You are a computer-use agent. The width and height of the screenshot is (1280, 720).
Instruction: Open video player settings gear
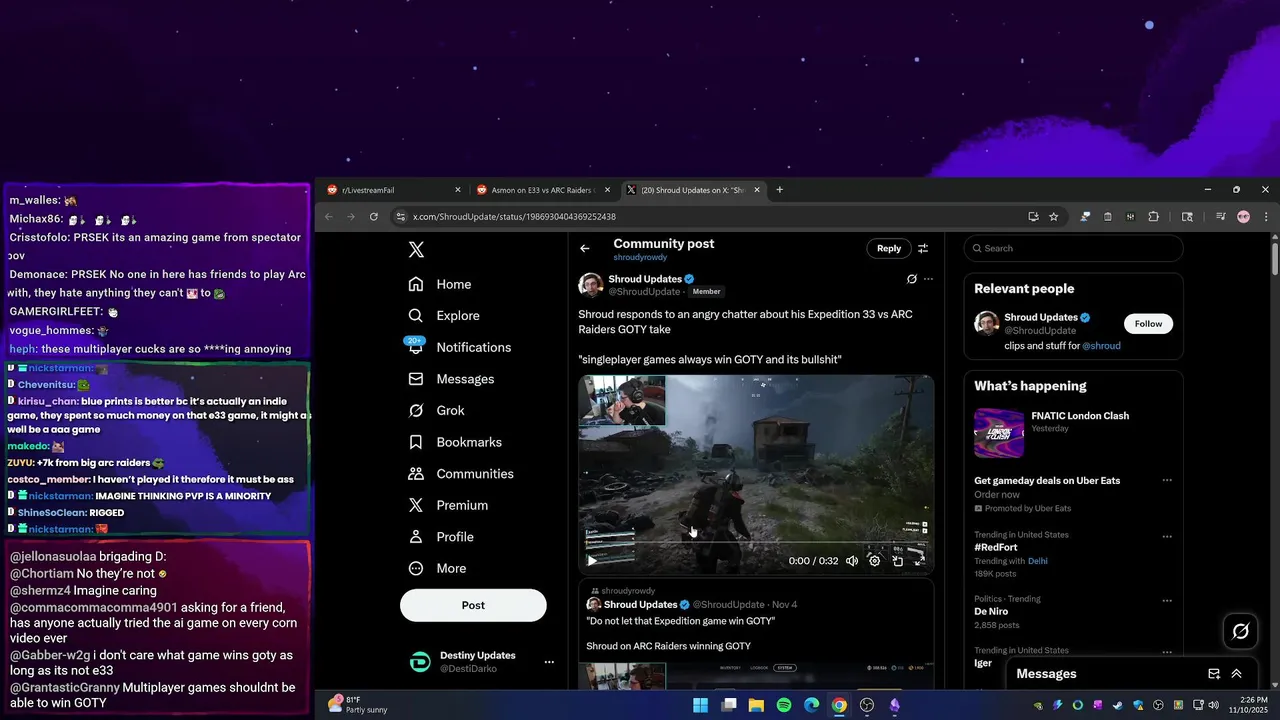[874, 561]
